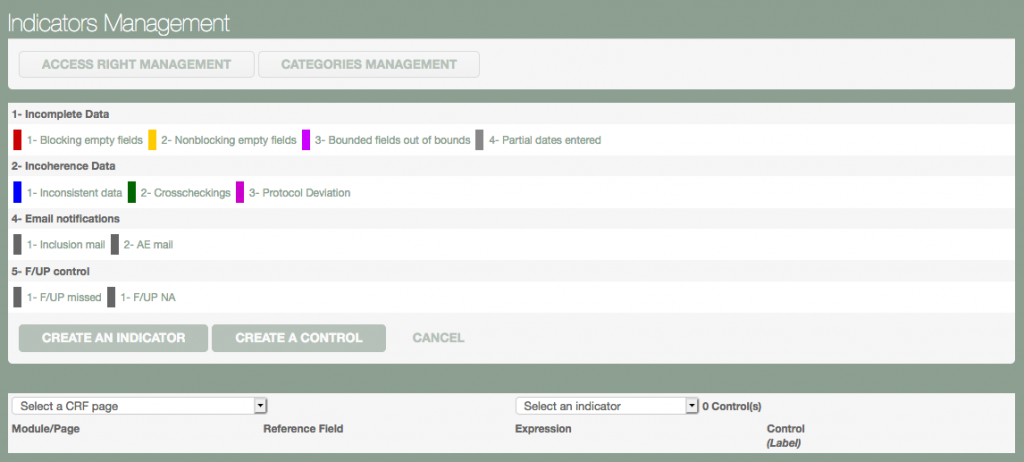Image resolution: width=1024 pixels, height=462 pixels.
Task: Select the Crosscheckings indicator label
Action: 185,192
